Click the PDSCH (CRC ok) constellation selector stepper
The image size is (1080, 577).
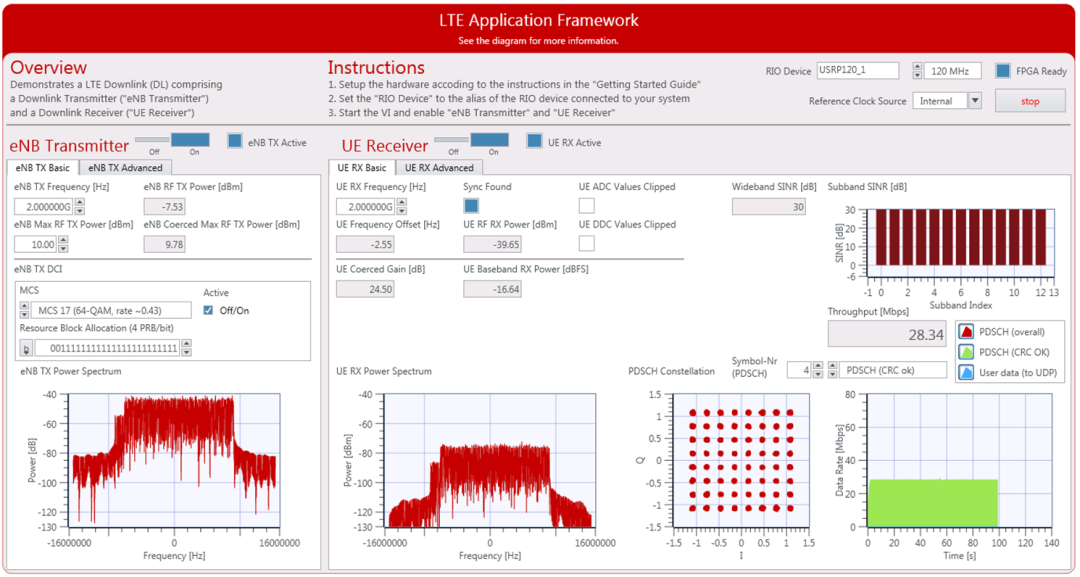click(833, 370)
